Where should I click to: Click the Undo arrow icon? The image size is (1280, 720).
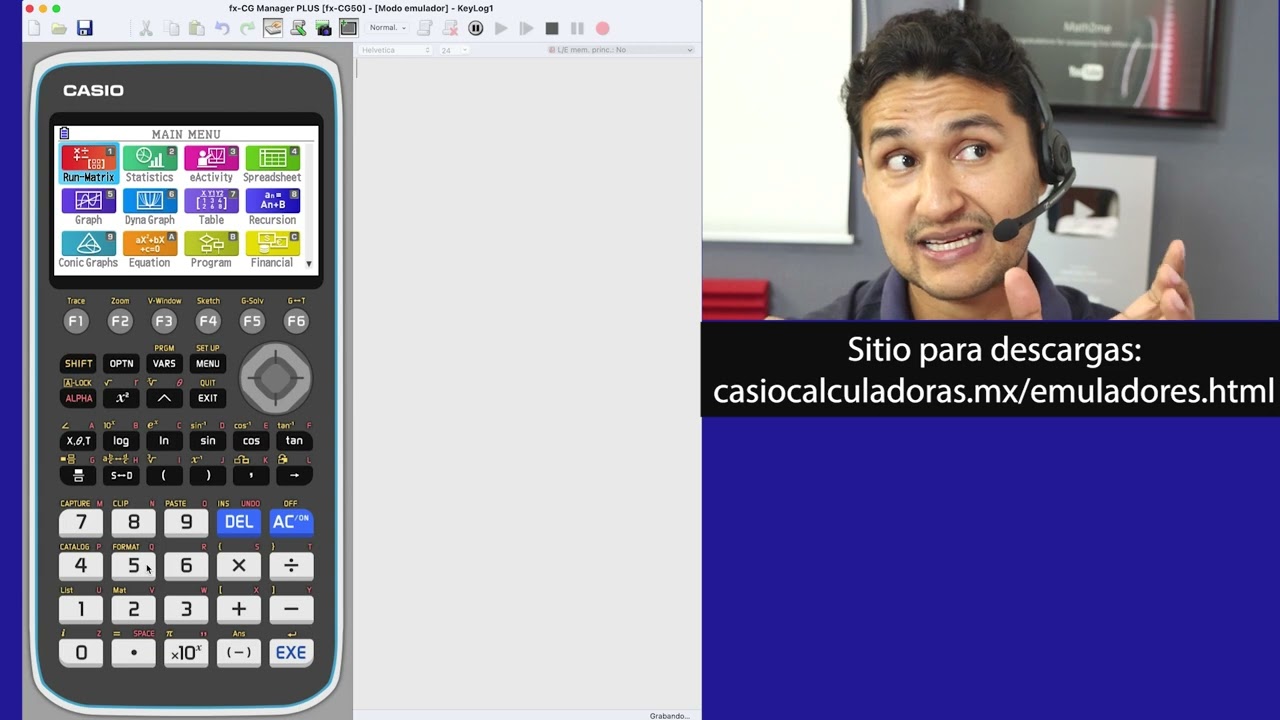pos(222,29)
